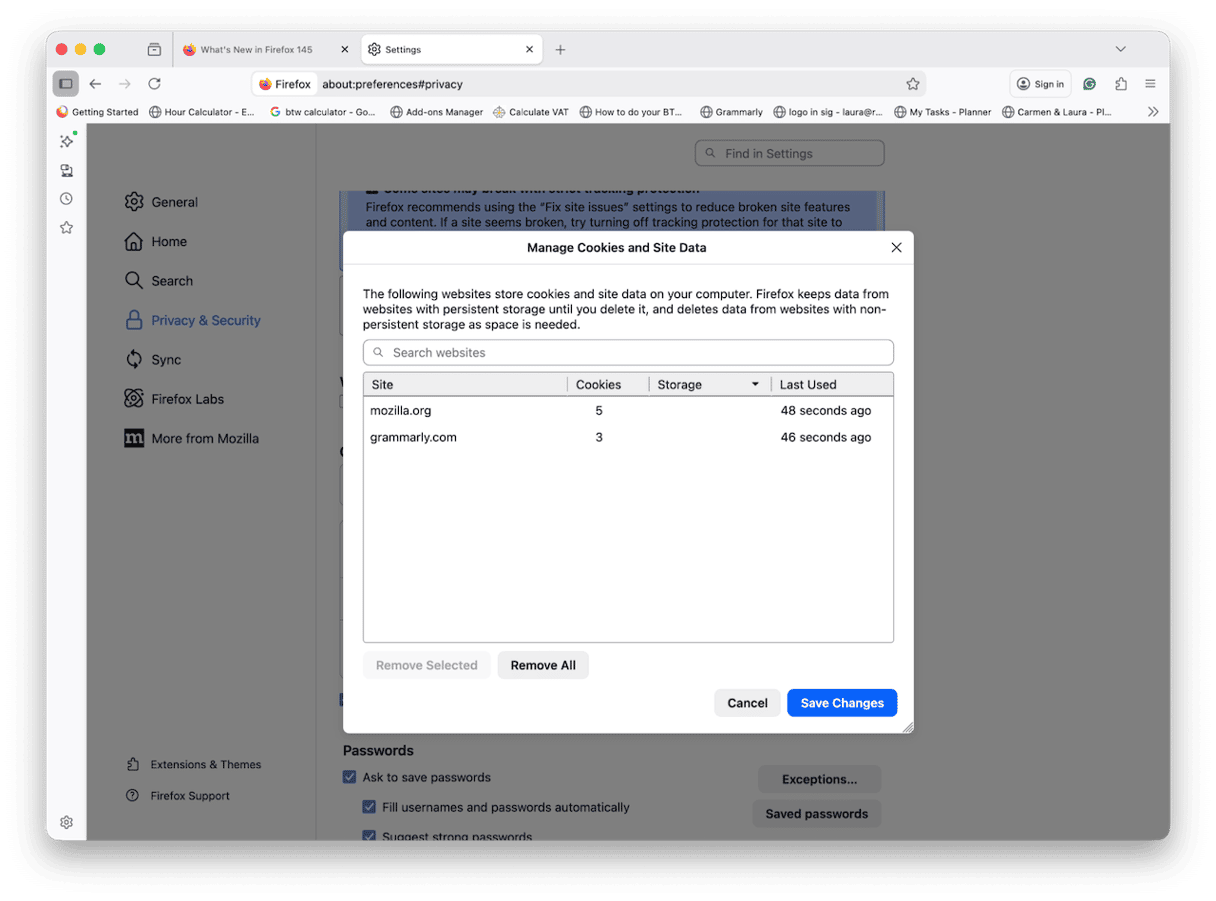Click the Remove All button
This screenshot has width=1216, height=901.
coord(543,665)
